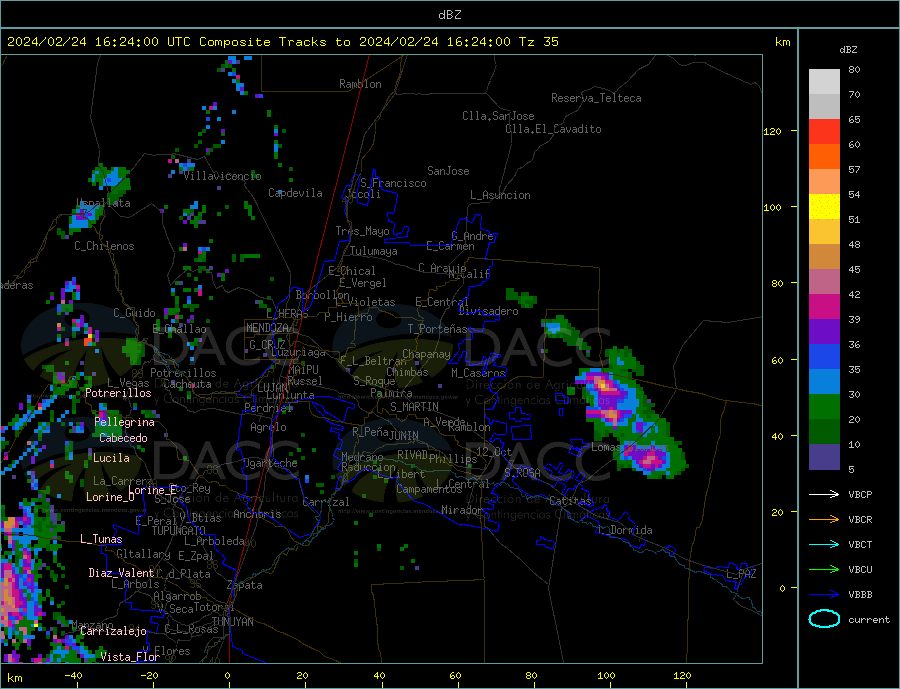Click the 'Palmira' map label

pos(391,393)
